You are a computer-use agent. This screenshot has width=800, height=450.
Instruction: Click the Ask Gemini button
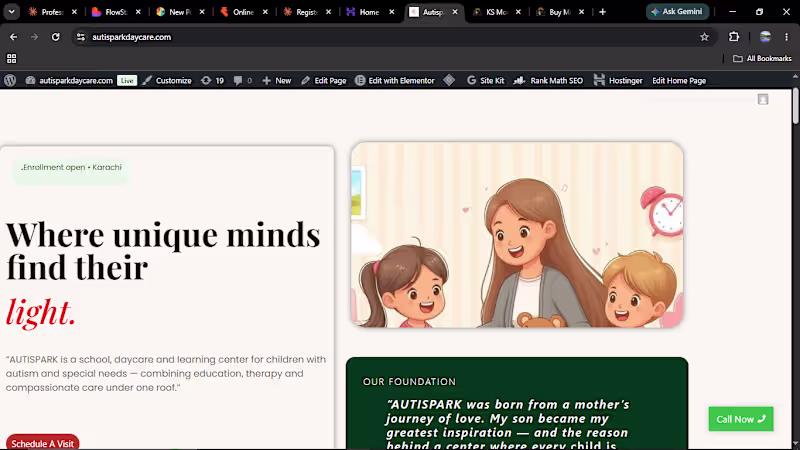point(677,12)
